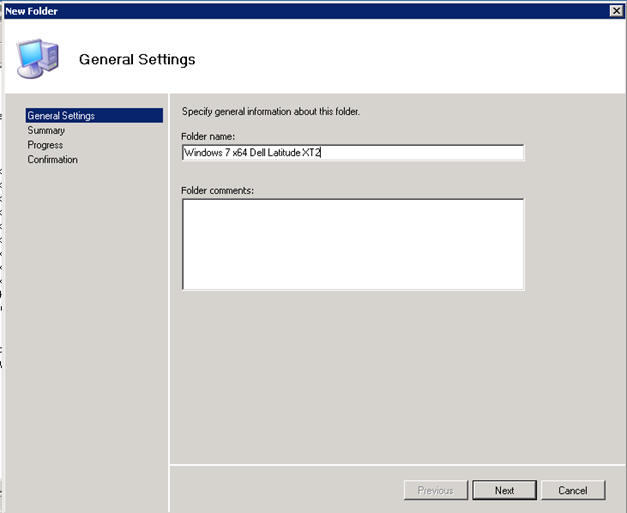Image resolution: width=627 pixels, height=513 pixels.
Task: Click the disabled Previous button
Action: click(435, 490)
